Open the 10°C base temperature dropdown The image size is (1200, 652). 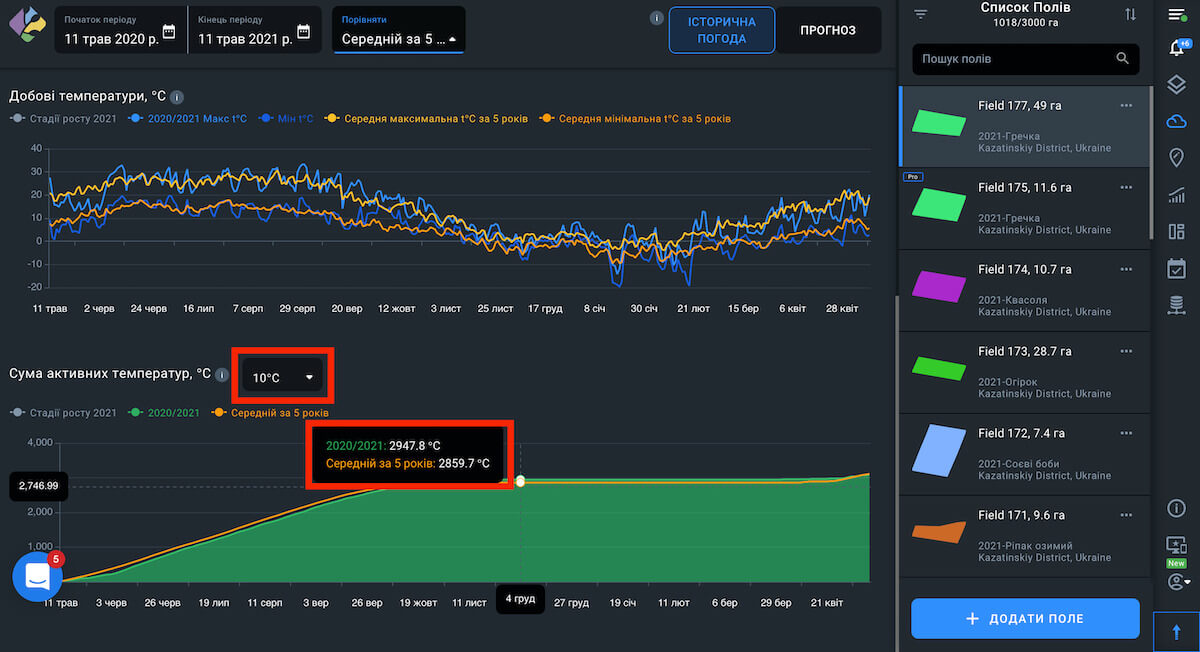283,377
